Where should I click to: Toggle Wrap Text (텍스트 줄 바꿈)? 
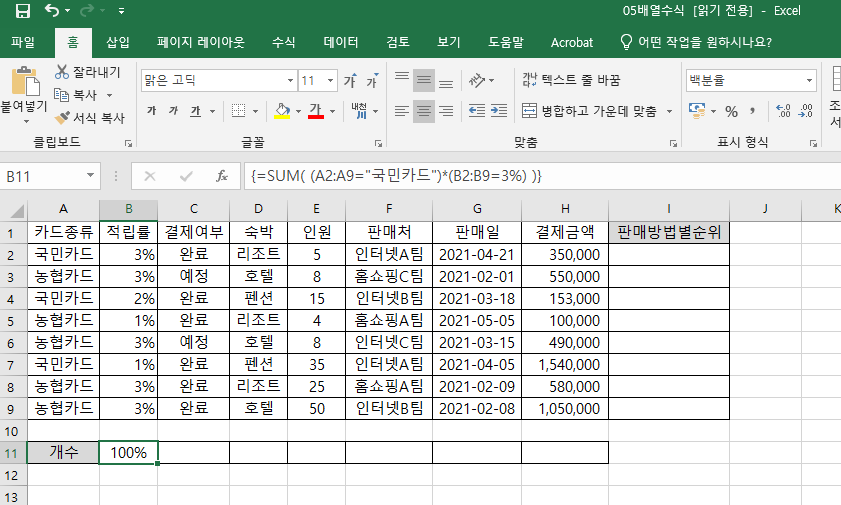pos(570,80)
